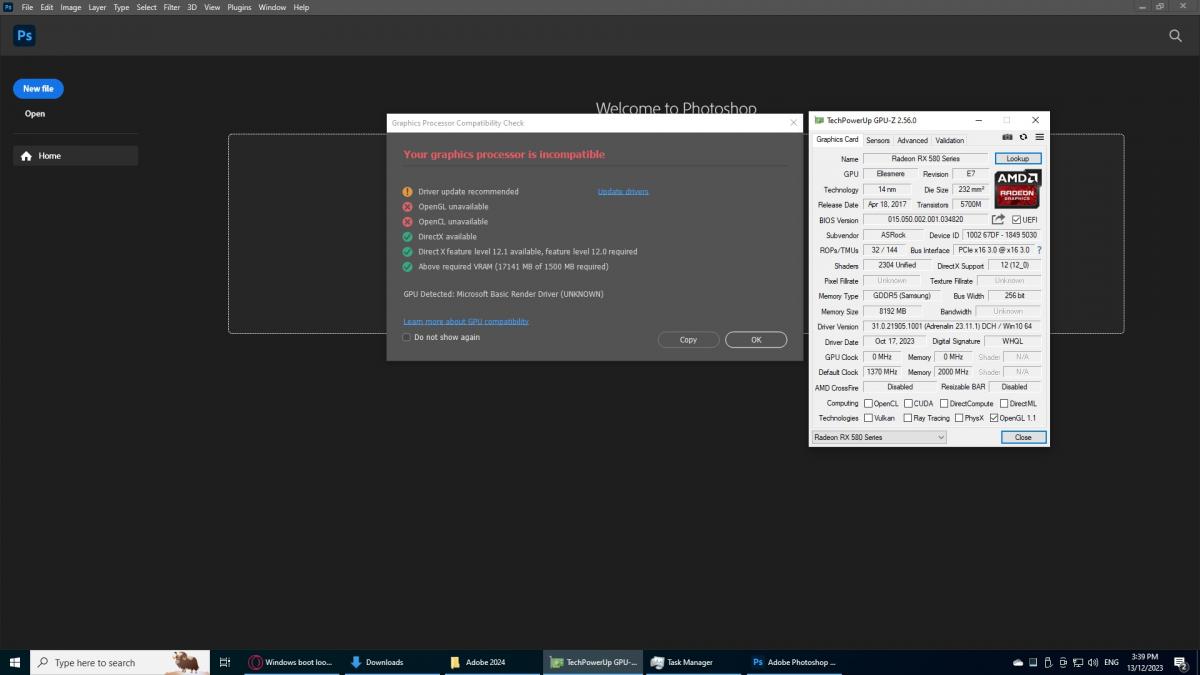
Task: Click the New file button
Action: 38,88
